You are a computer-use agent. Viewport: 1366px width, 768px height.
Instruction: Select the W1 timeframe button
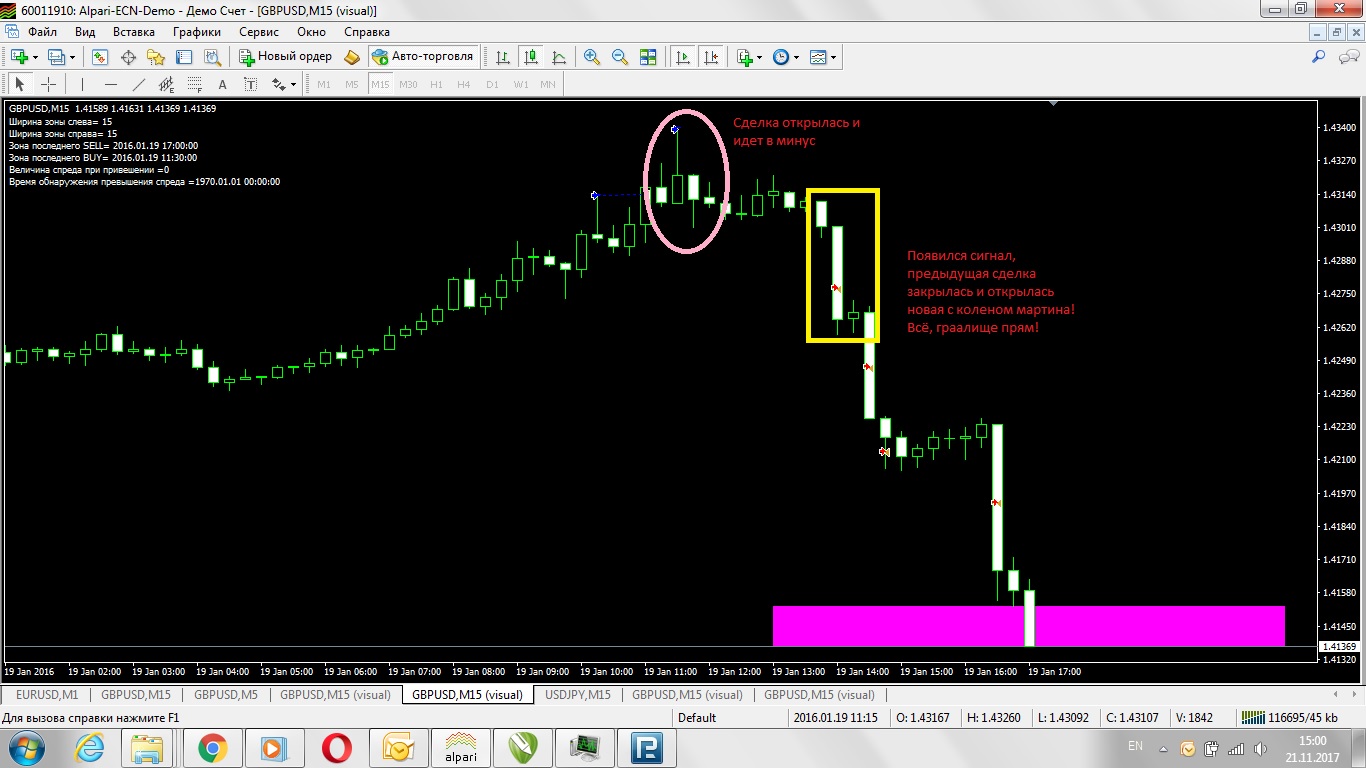520,84
